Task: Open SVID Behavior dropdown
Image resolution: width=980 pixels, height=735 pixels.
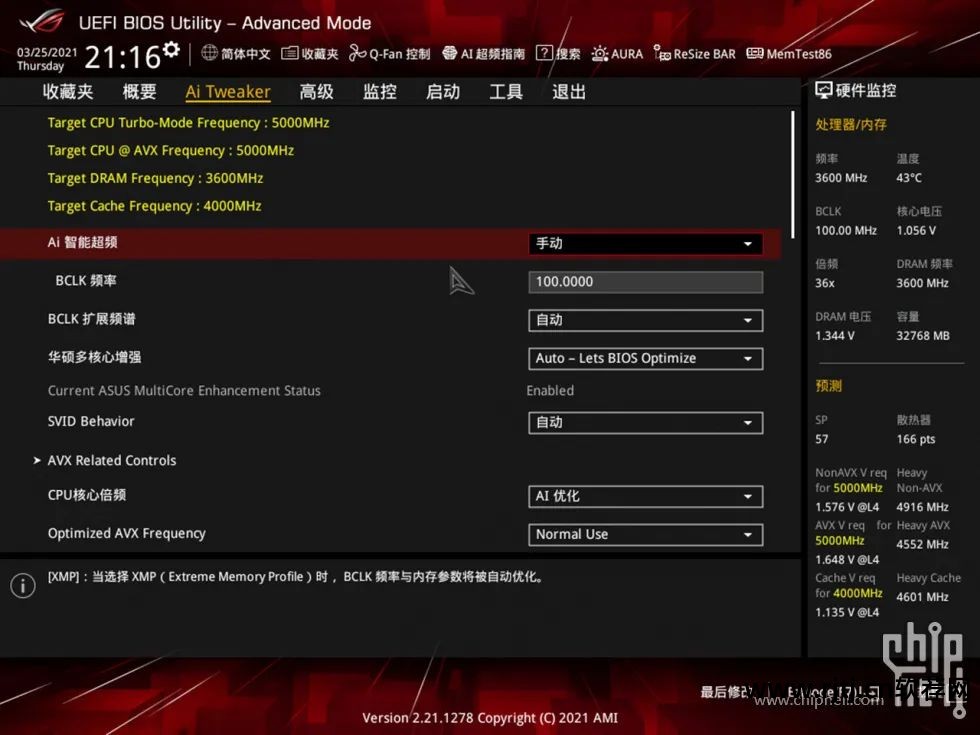Action: click(x=646, y=422)
